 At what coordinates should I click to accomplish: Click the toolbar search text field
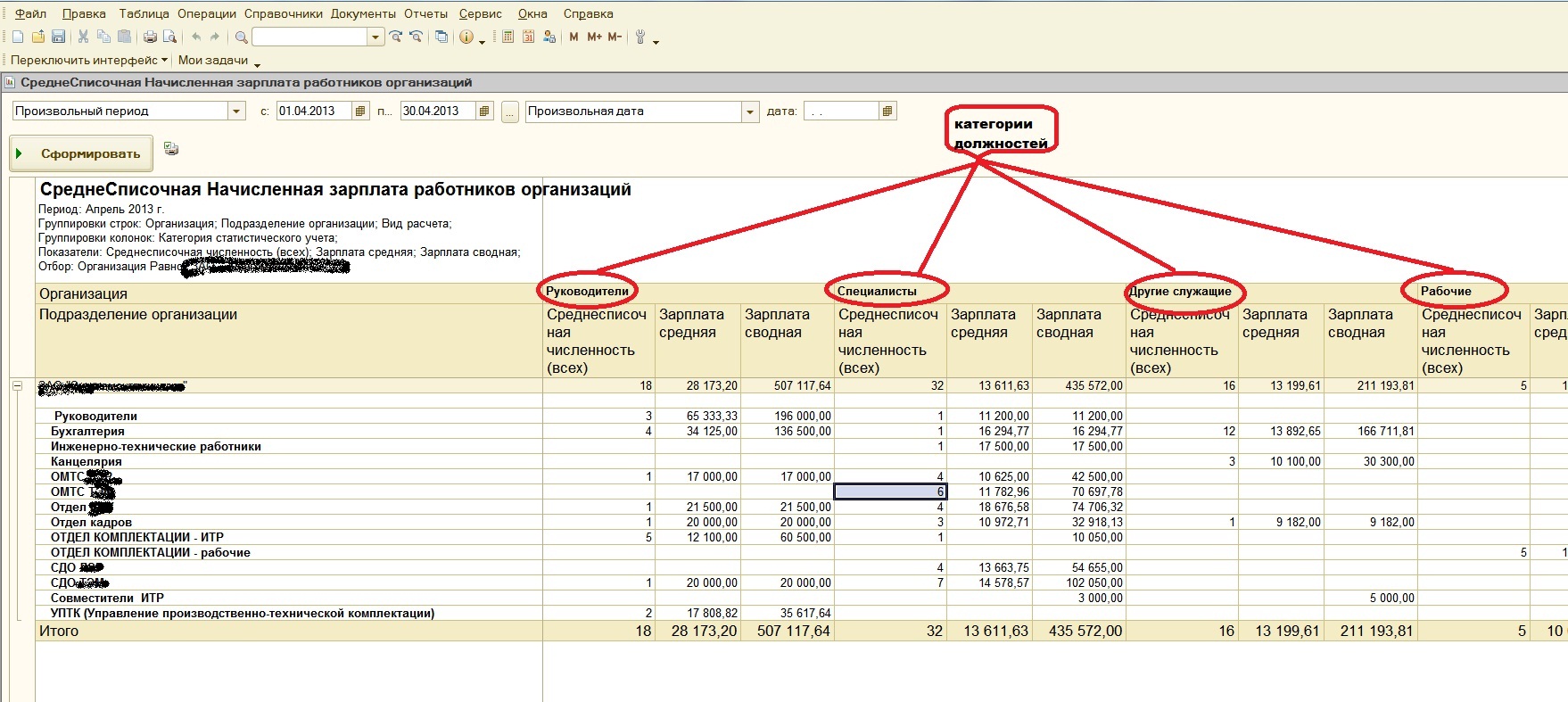(x=310, y=37)
